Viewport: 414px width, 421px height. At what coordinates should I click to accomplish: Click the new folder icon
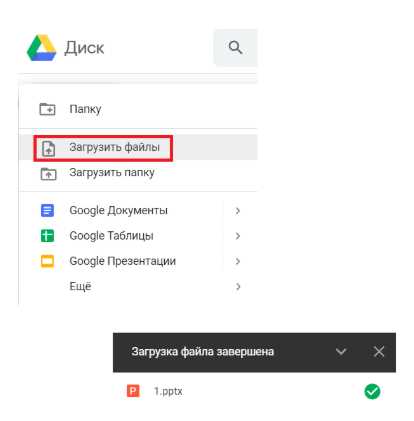[47, 109]
